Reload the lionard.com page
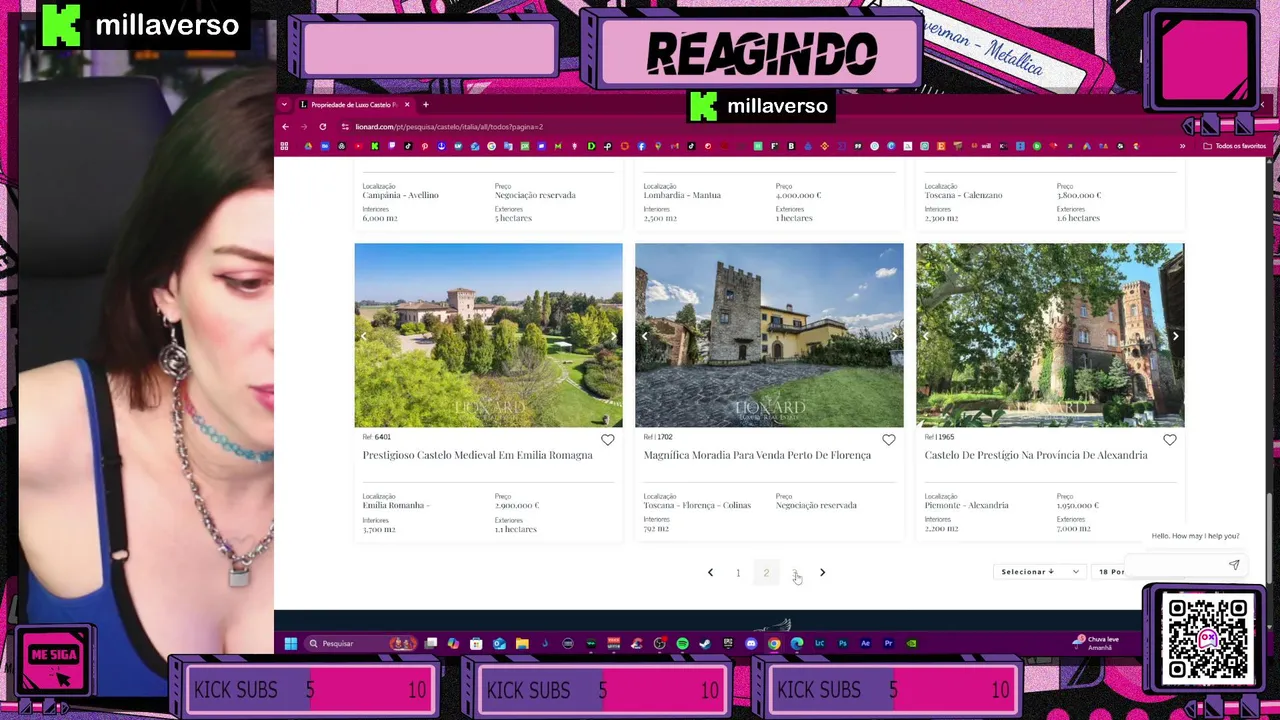Viewport: 1280px width, 720px height. point(323,127)
